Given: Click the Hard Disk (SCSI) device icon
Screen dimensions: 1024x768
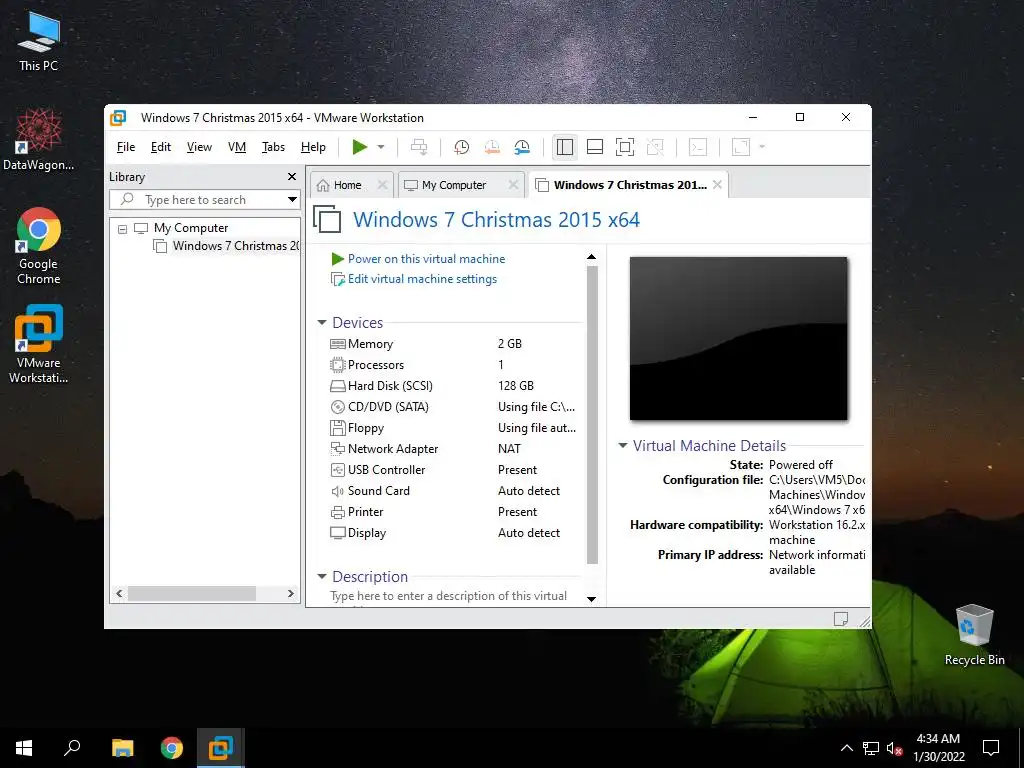Looking at the screenshot, I should [338, 386].
